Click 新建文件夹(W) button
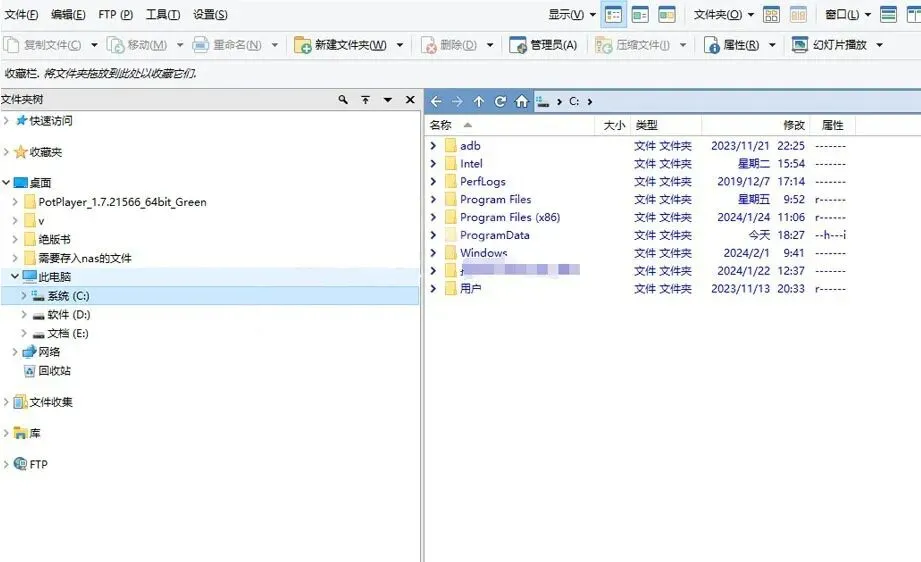Screen dimensions: 921x562 [x=341, y=45]
